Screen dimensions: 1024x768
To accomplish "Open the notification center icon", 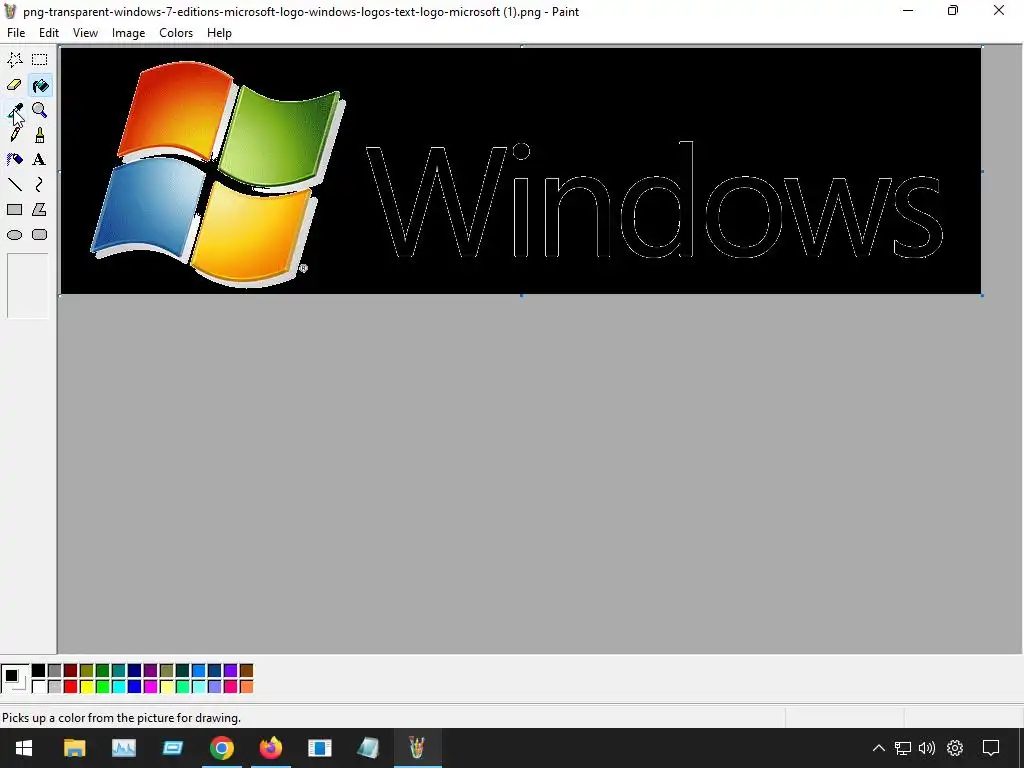I will 991,748.
